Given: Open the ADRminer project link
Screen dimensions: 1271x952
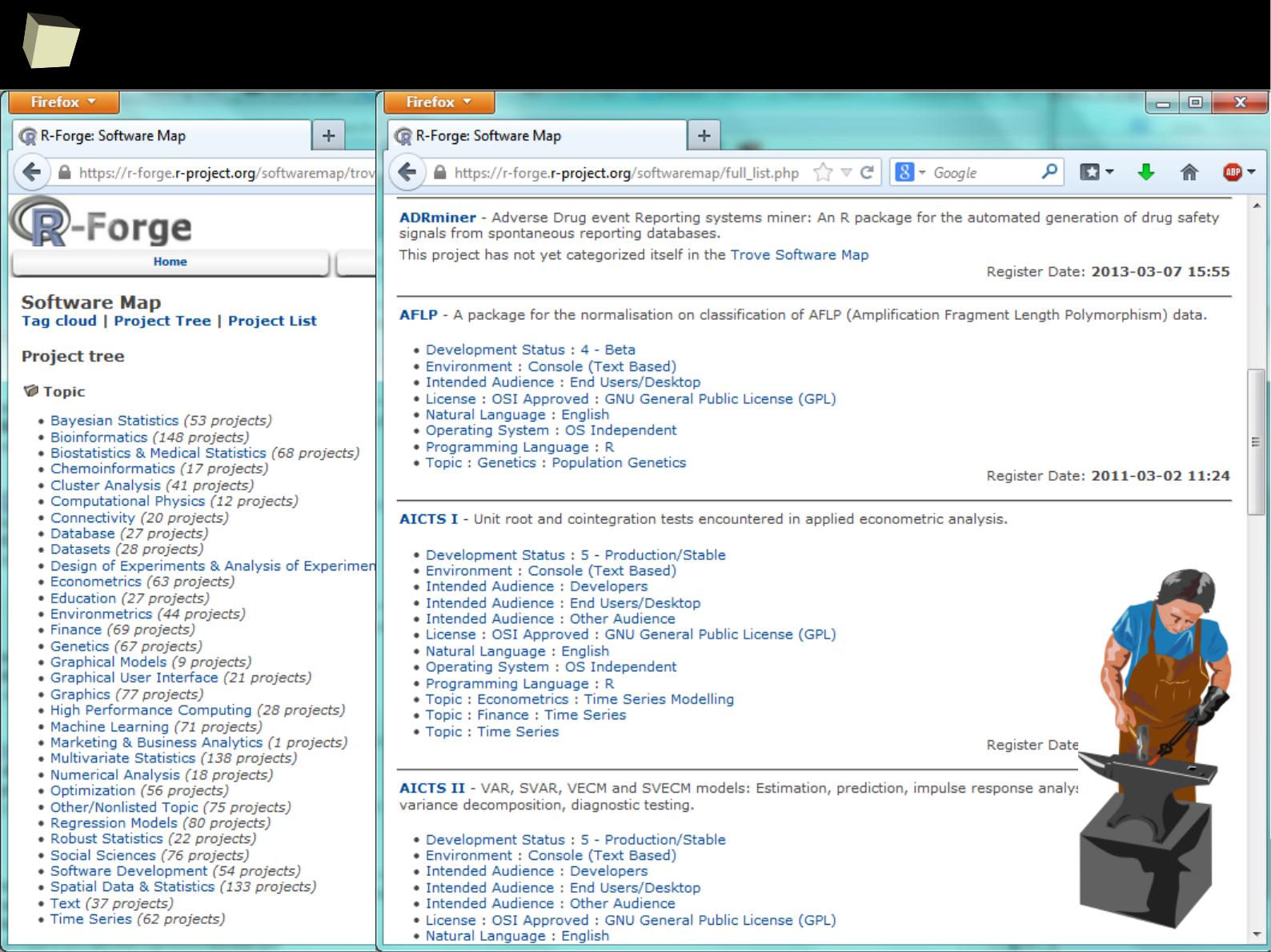Looking at the screenshot, I should (438, 218).
